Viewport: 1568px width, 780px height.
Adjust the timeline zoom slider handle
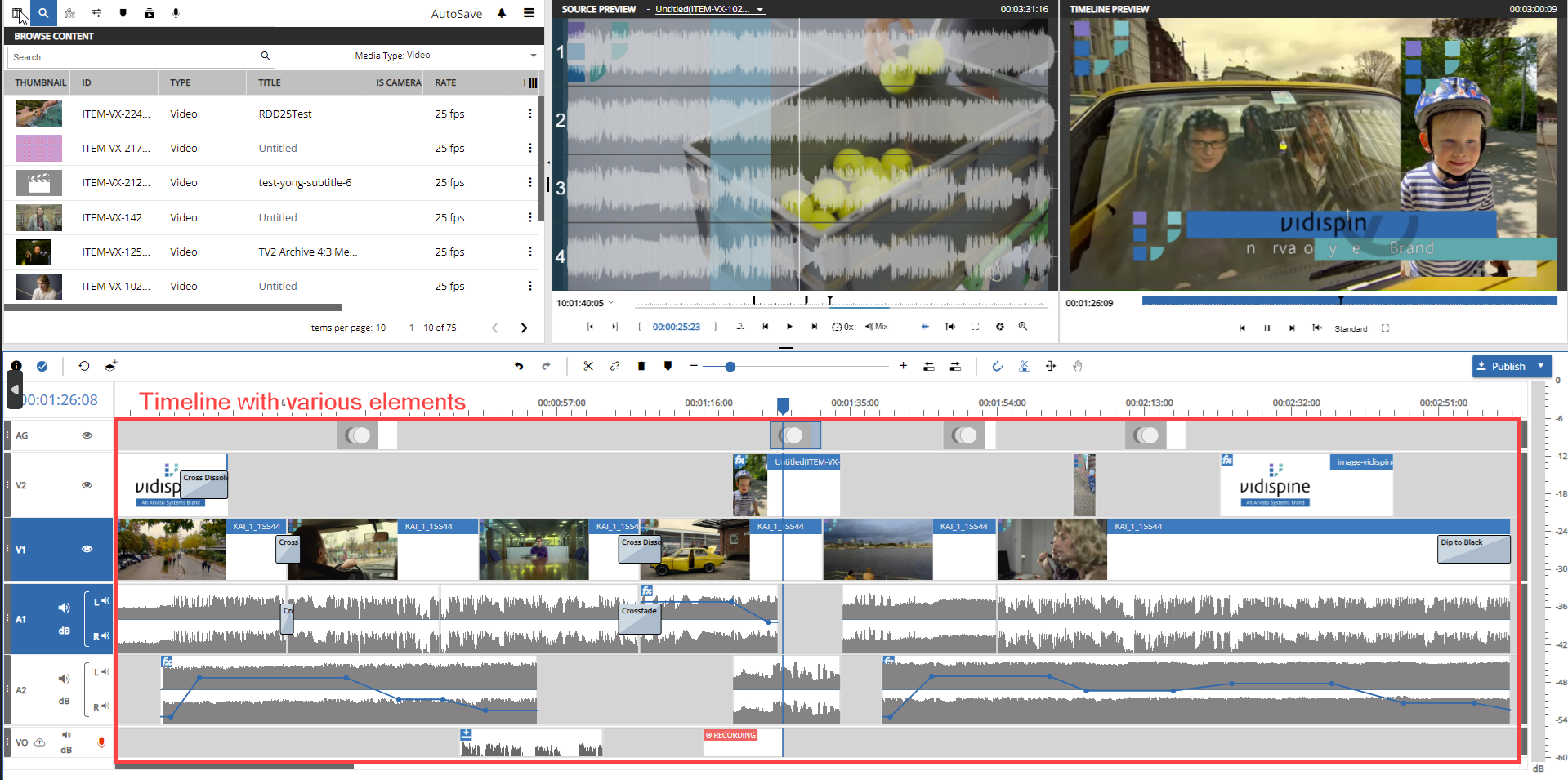730,367
